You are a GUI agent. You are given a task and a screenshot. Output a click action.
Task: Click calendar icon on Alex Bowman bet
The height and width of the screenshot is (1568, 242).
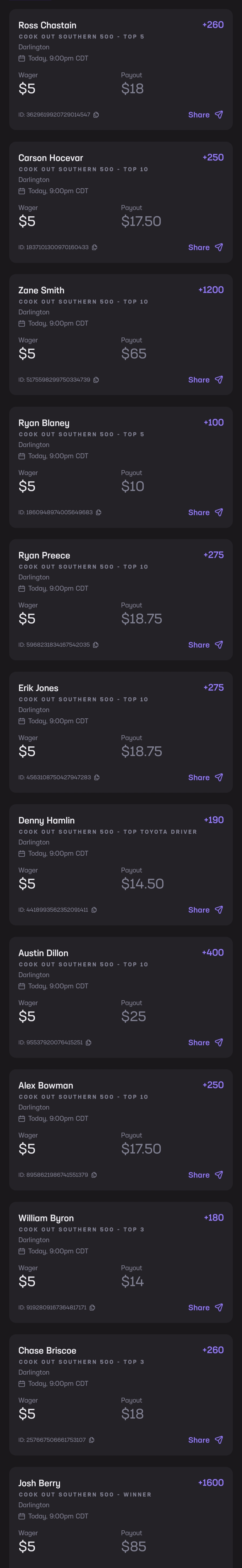click(x=22, y=1119)
